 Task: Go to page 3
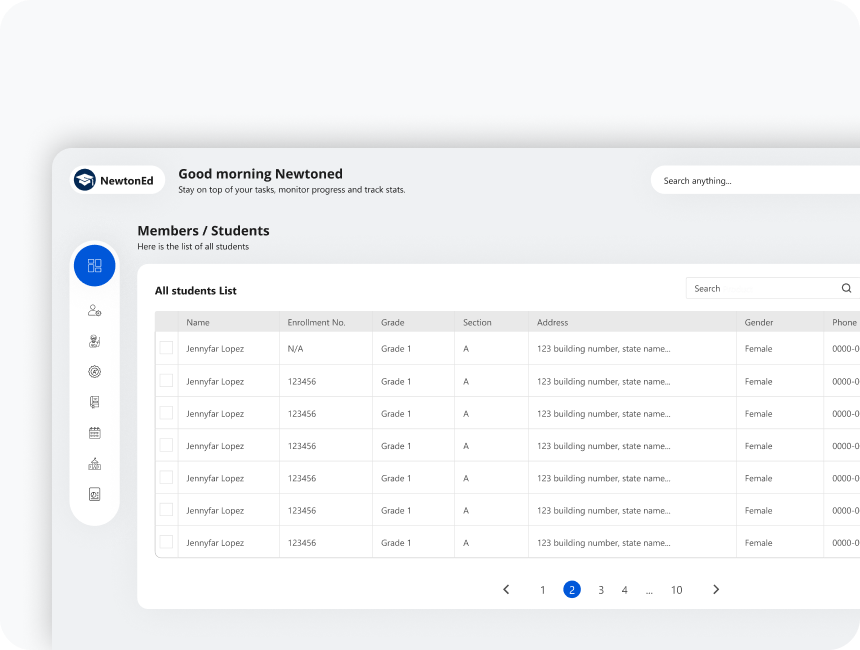tap(601, 590)
